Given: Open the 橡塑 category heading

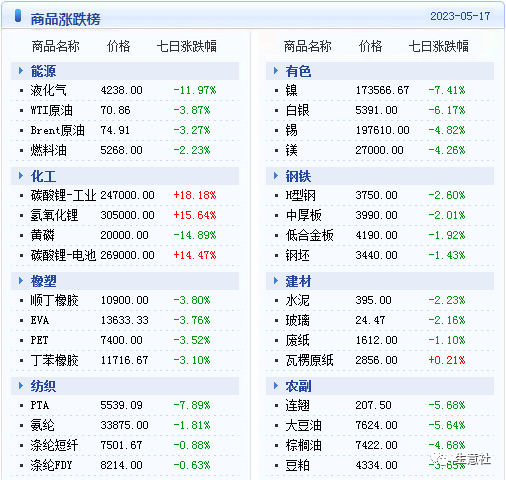Looking at the screenshot, I should (43, 281).
